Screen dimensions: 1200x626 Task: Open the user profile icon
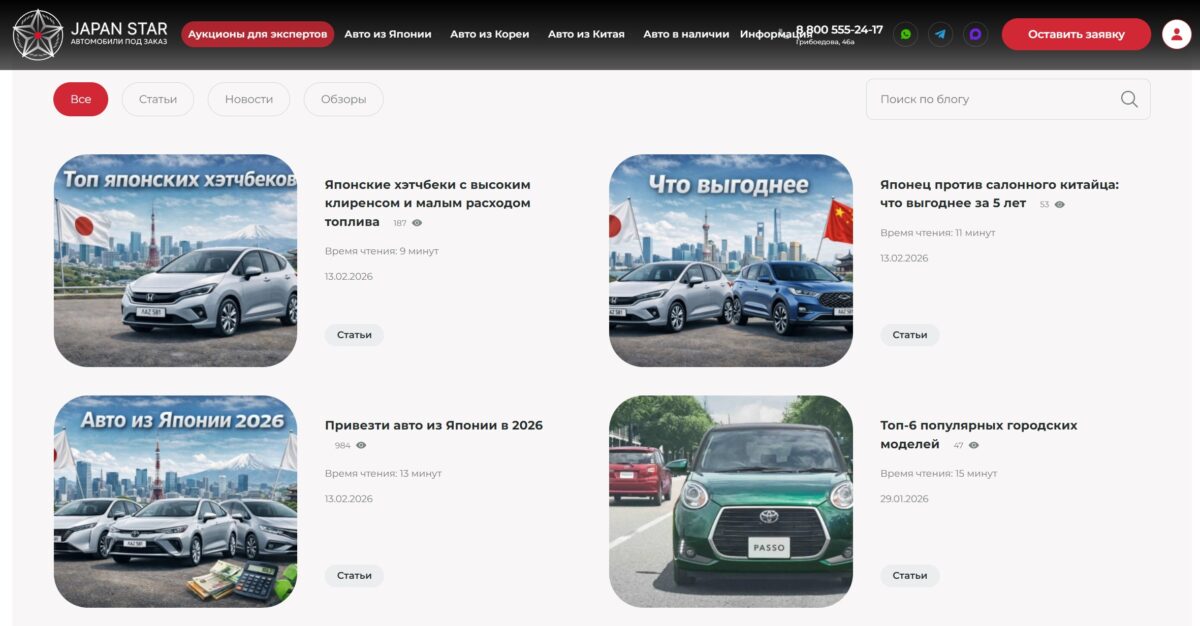1176,34
